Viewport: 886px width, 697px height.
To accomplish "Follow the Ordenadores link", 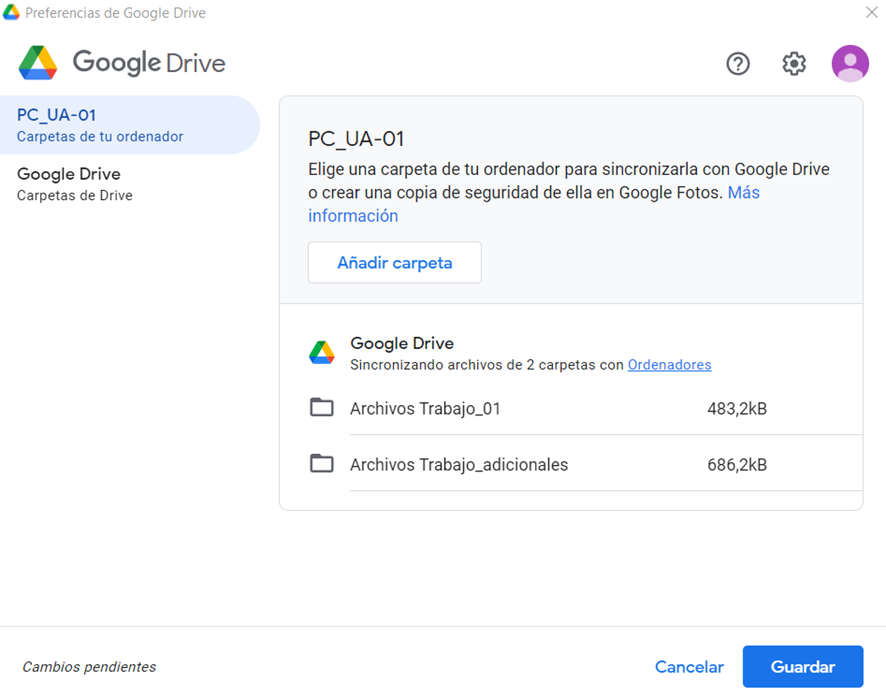I will point(669,365).
